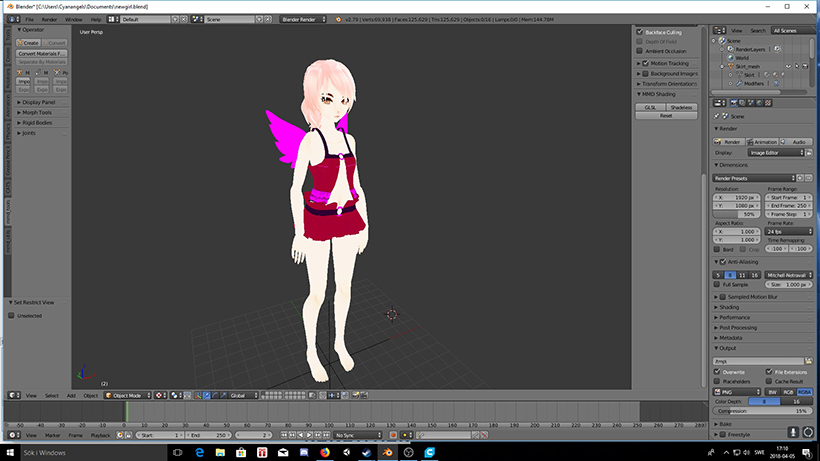
Task: Click the Convert Materials button
Action: 42,53
